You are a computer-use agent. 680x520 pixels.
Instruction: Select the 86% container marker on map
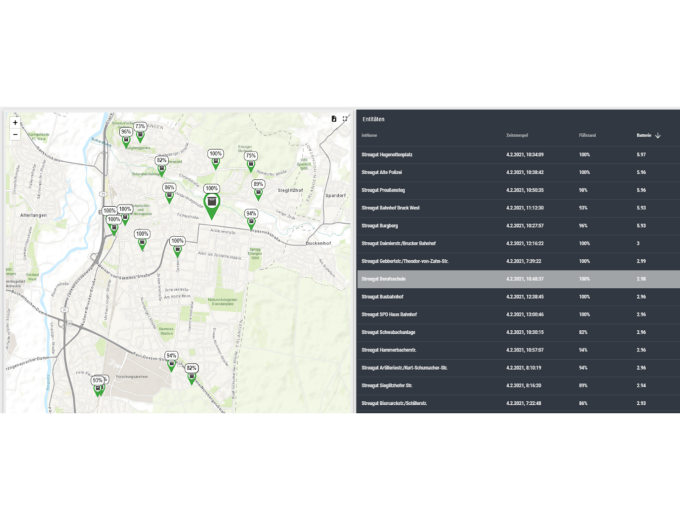(x=169, y=196)
